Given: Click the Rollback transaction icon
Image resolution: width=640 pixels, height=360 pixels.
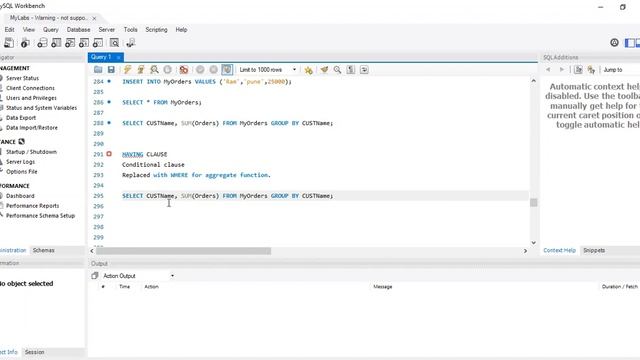Looking at the screenshot, I should point(213,70).
